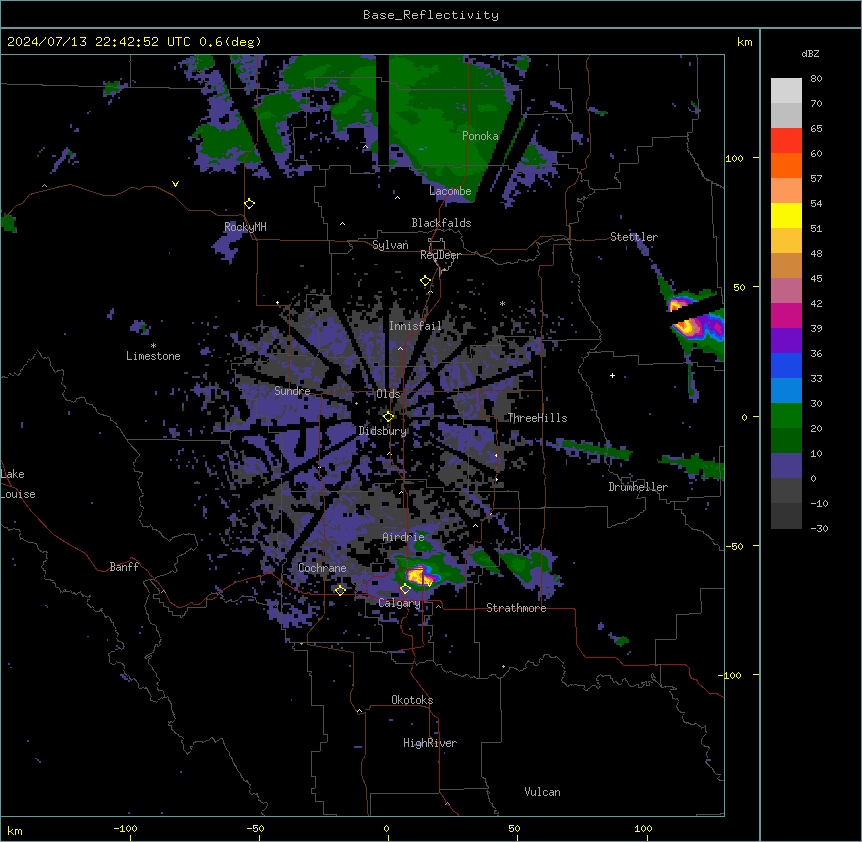862x842 pixels.
Task: Click the dBZ legend heading
Action: pyautogui.click(x=810, y=53)
